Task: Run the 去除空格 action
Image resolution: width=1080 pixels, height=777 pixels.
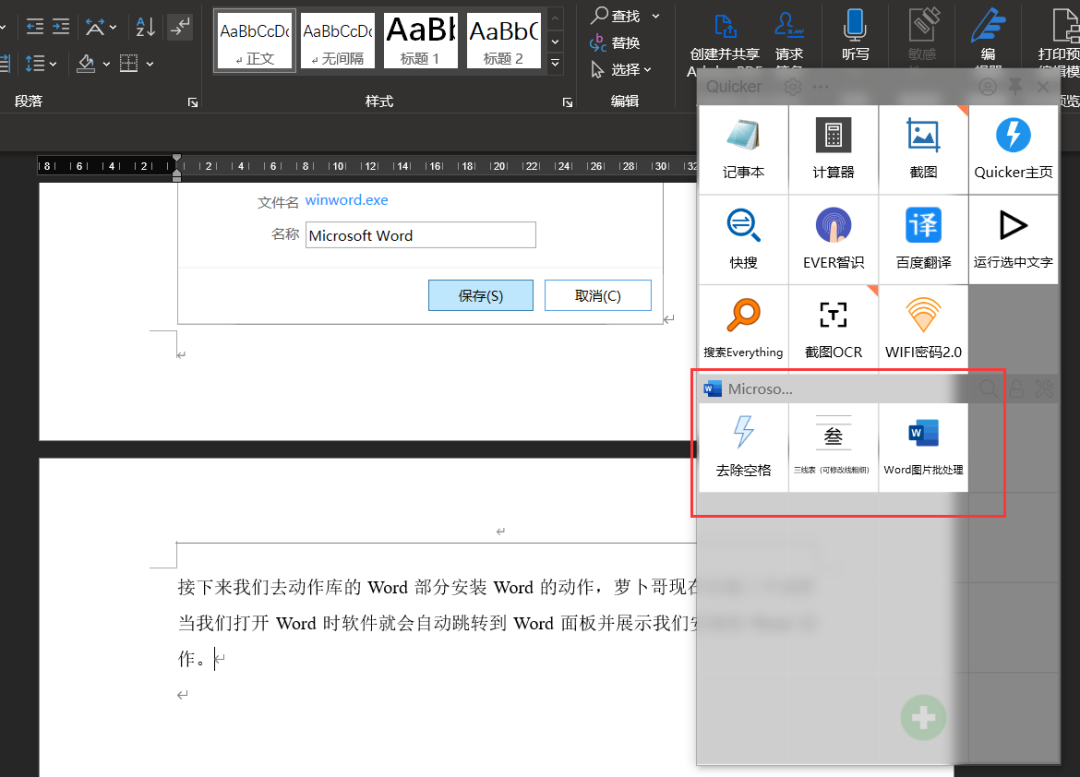Action: [x=743, y=447]
